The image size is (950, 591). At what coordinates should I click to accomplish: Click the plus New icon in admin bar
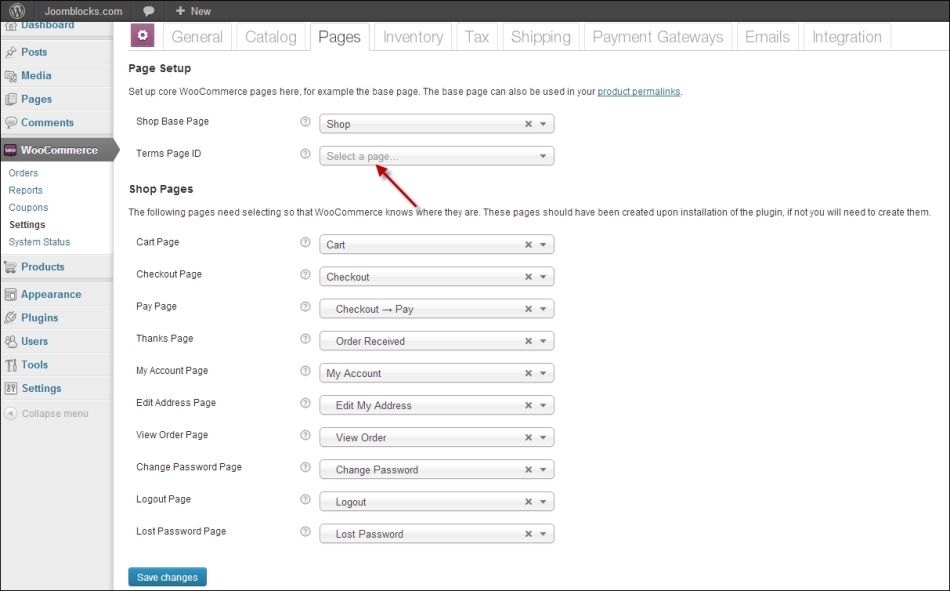(x=180, y=10)
